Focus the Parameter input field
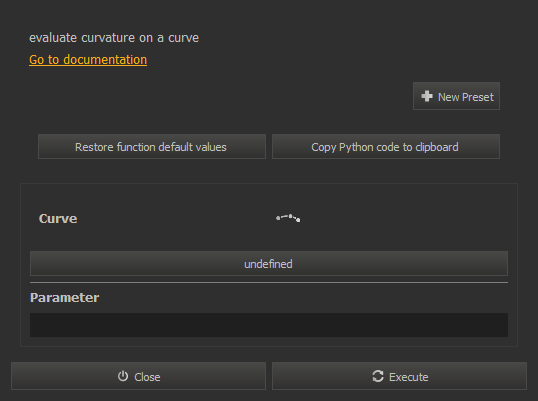 click(269, 325)
